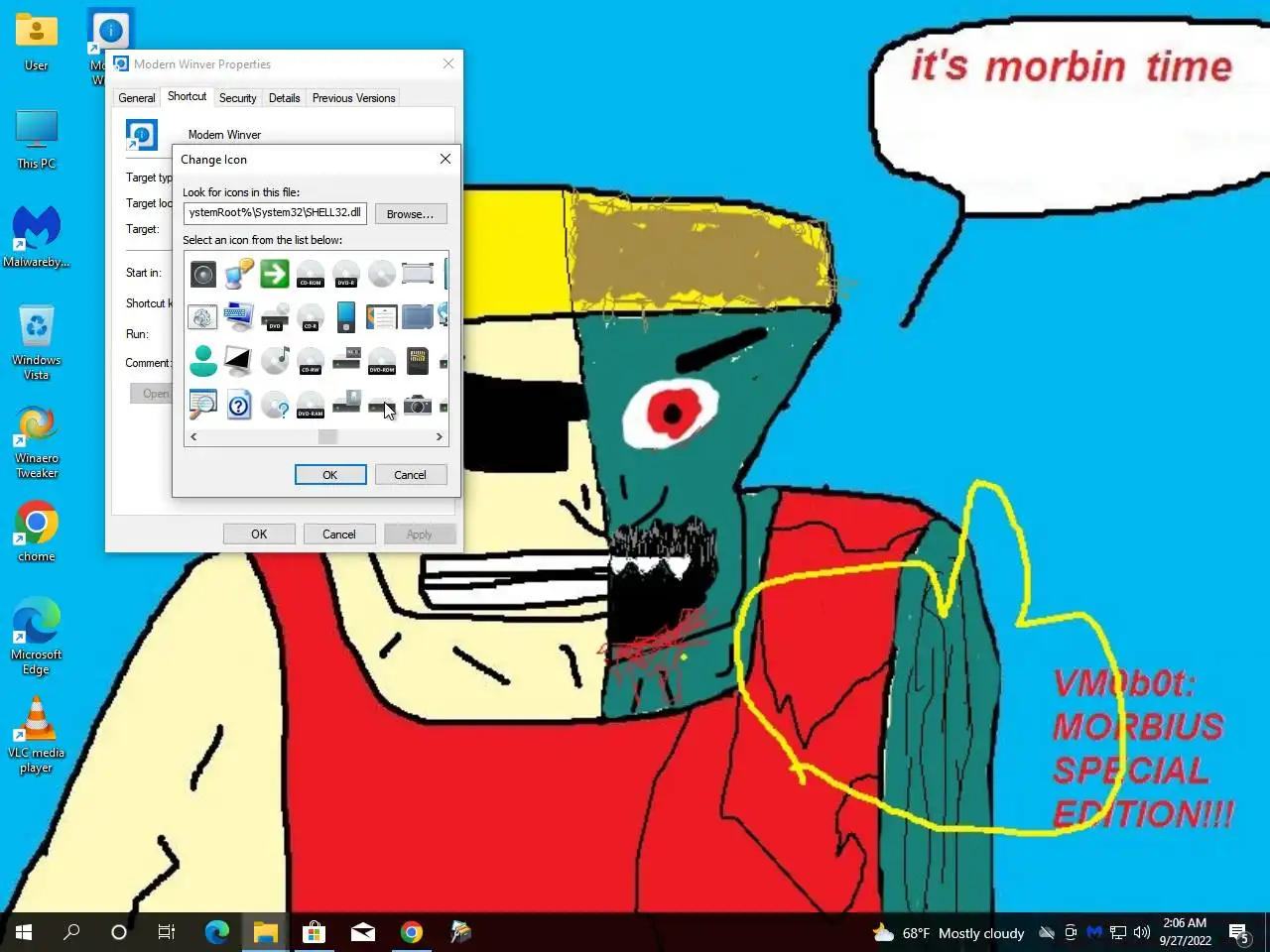Choose the SD memory card icon
Screen dimensions: 1270x952
[418, 361]
